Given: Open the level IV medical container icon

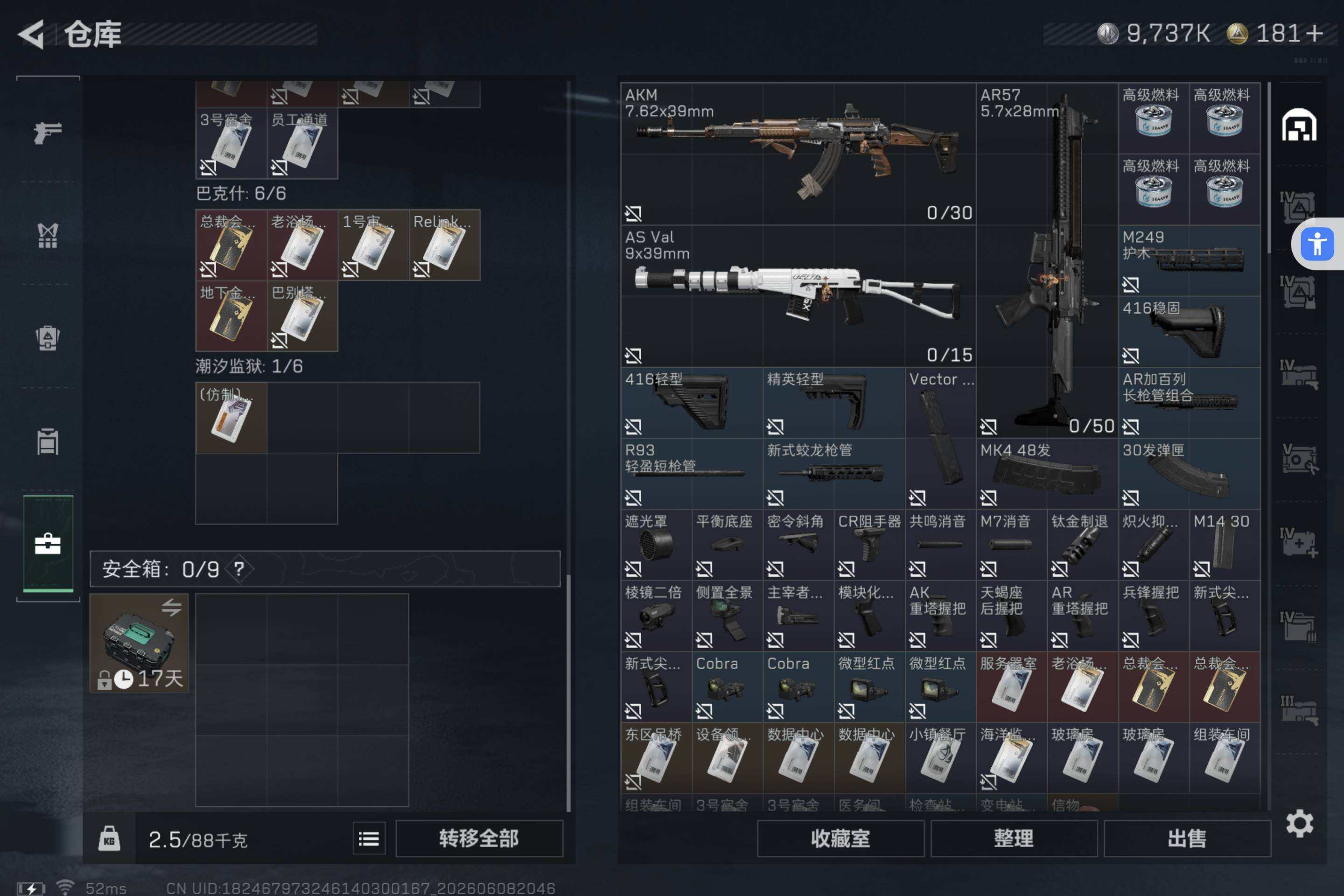Looking at the screenshot, I should 1298,543.
